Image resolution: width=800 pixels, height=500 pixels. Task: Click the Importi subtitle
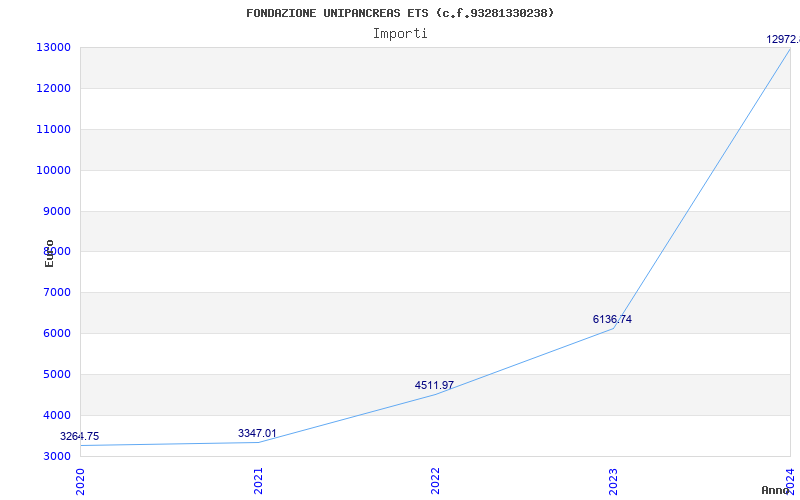click(400, 34)
